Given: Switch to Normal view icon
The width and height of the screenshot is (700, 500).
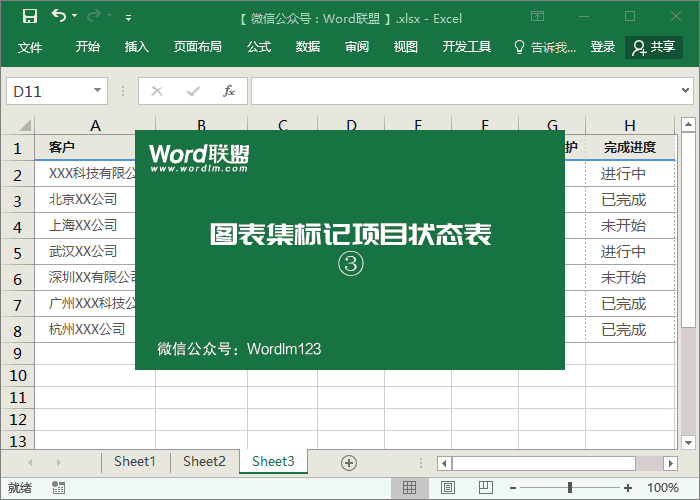Looking at the screenshot, I should tap(409, 488).
